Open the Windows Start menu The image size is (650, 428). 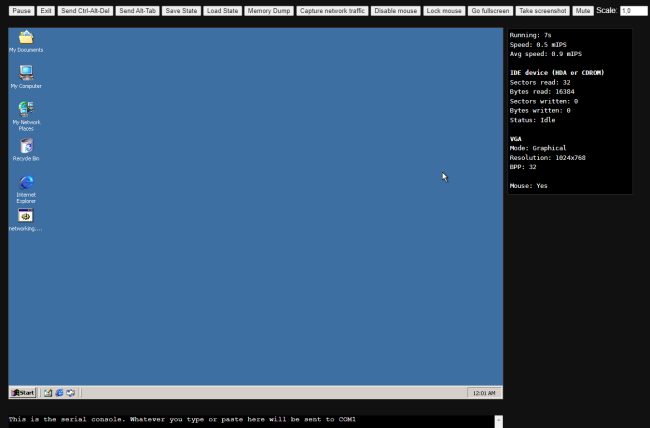(x=23, y=392)
